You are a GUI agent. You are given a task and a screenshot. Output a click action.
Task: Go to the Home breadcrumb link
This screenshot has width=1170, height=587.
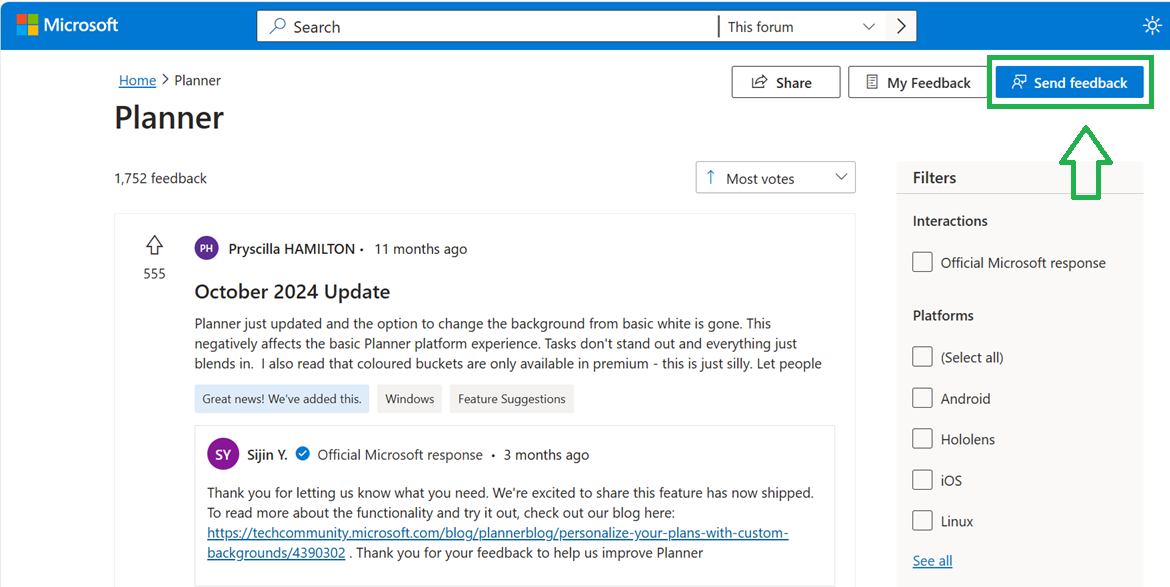(x=137, y=81)
